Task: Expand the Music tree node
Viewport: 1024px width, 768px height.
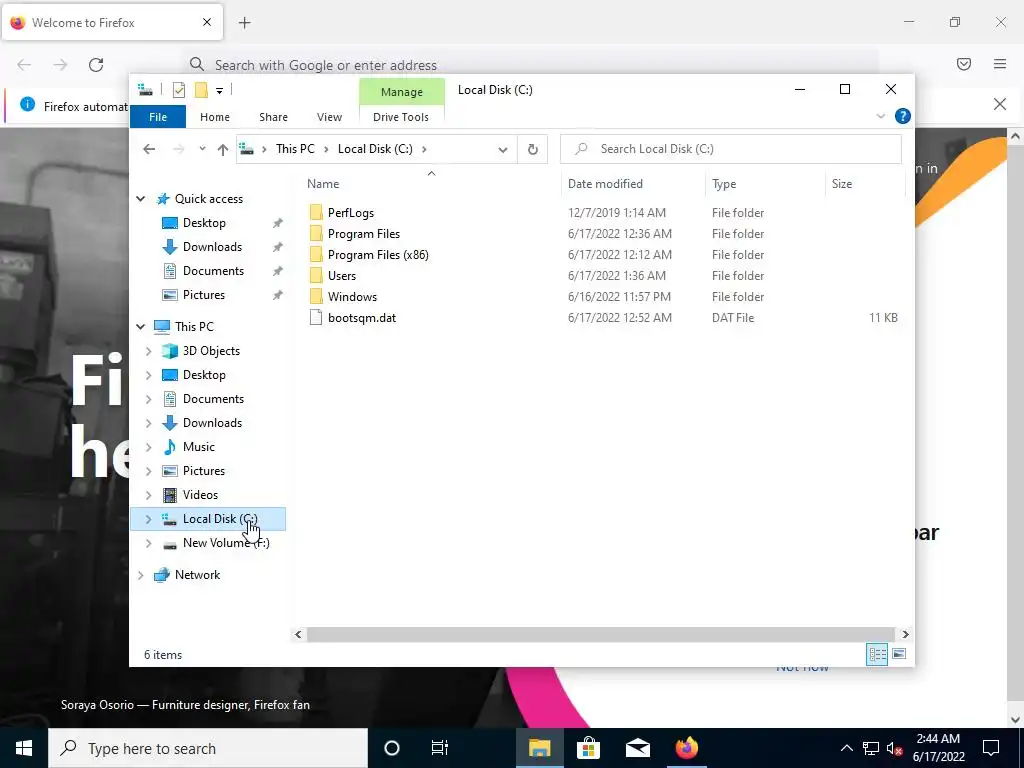Action: (x=148, y=447)
